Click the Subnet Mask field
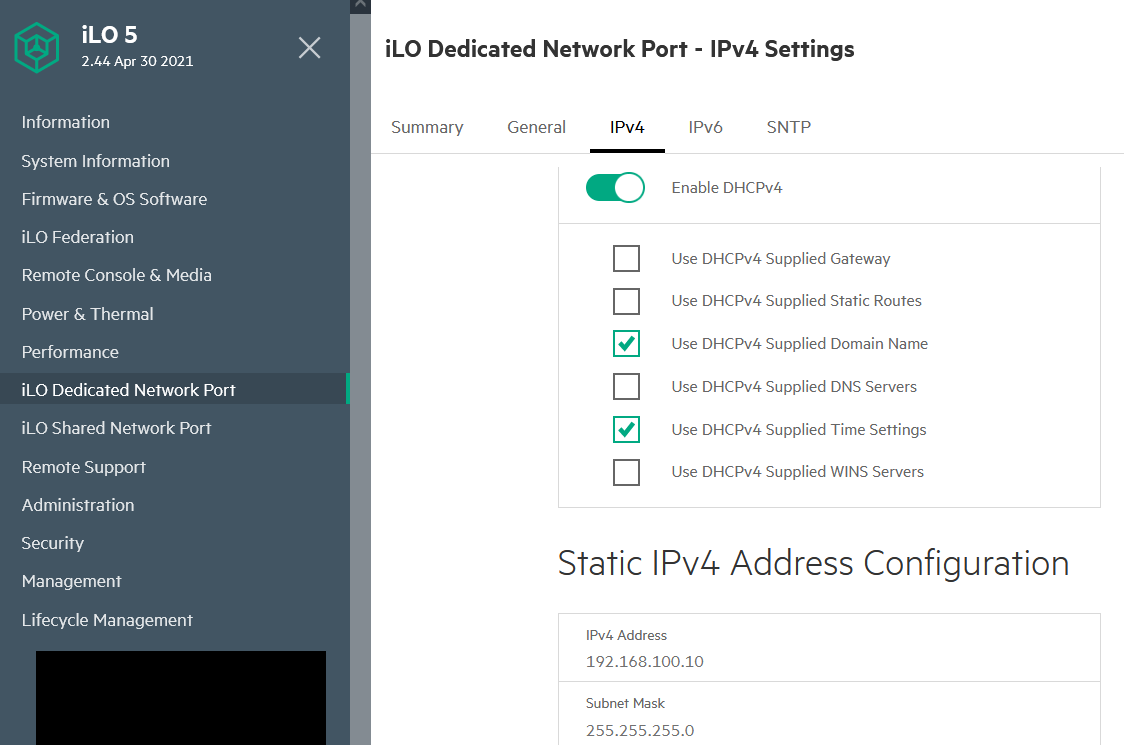Screen dimensions: 1124x745 (829, 714)
